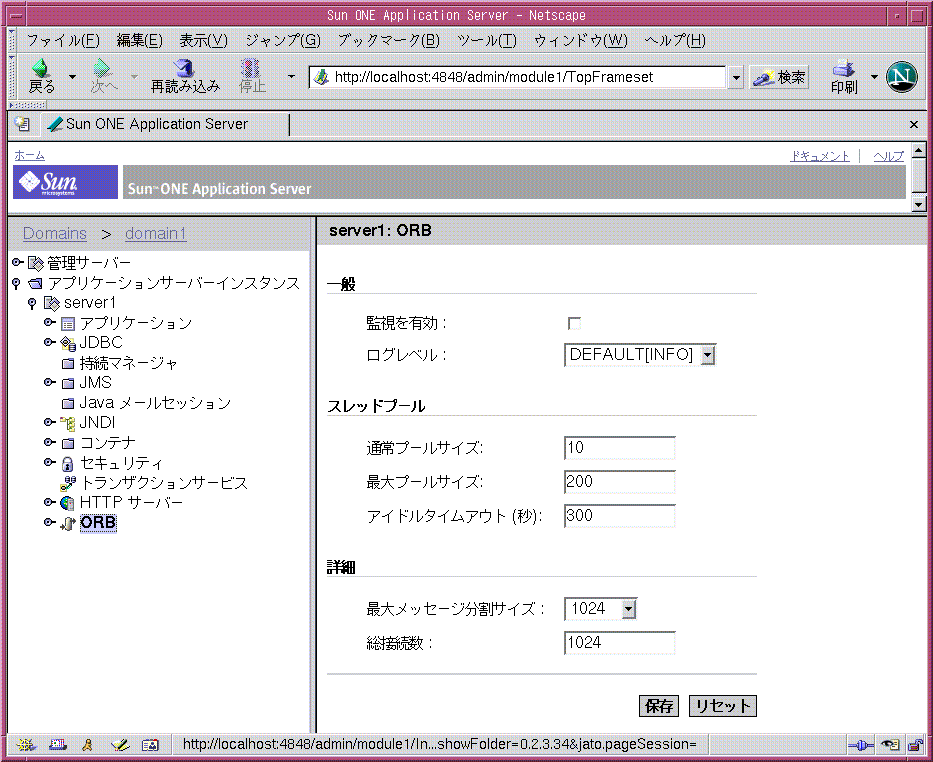Image resolution: width=933 pixels, height=762 pixels.
Task: Click the 総接続数 field showing 1024
Action: [619, 643]
